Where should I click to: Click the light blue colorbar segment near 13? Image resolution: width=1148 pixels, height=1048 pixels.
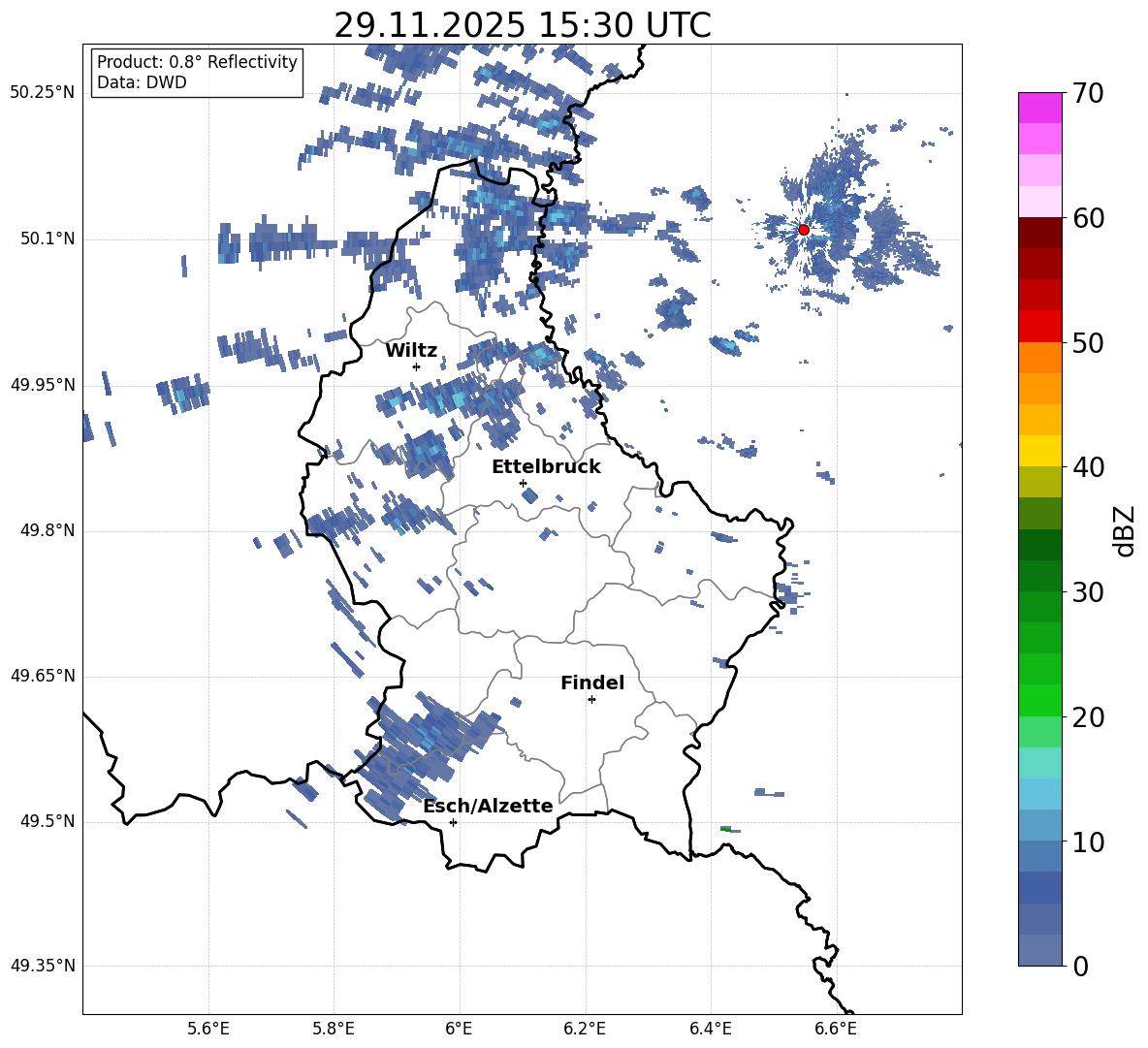(x=1039, y=794)
